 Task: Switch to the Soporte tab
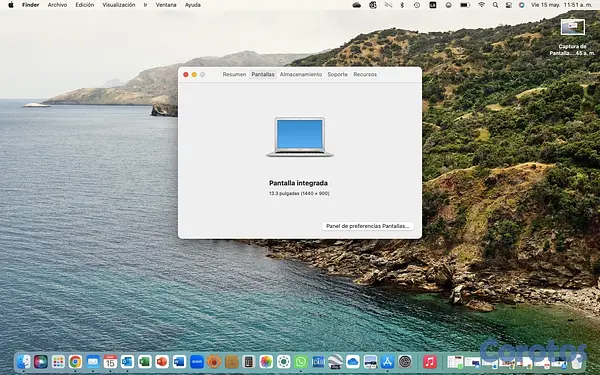click(x=338, y=74)
